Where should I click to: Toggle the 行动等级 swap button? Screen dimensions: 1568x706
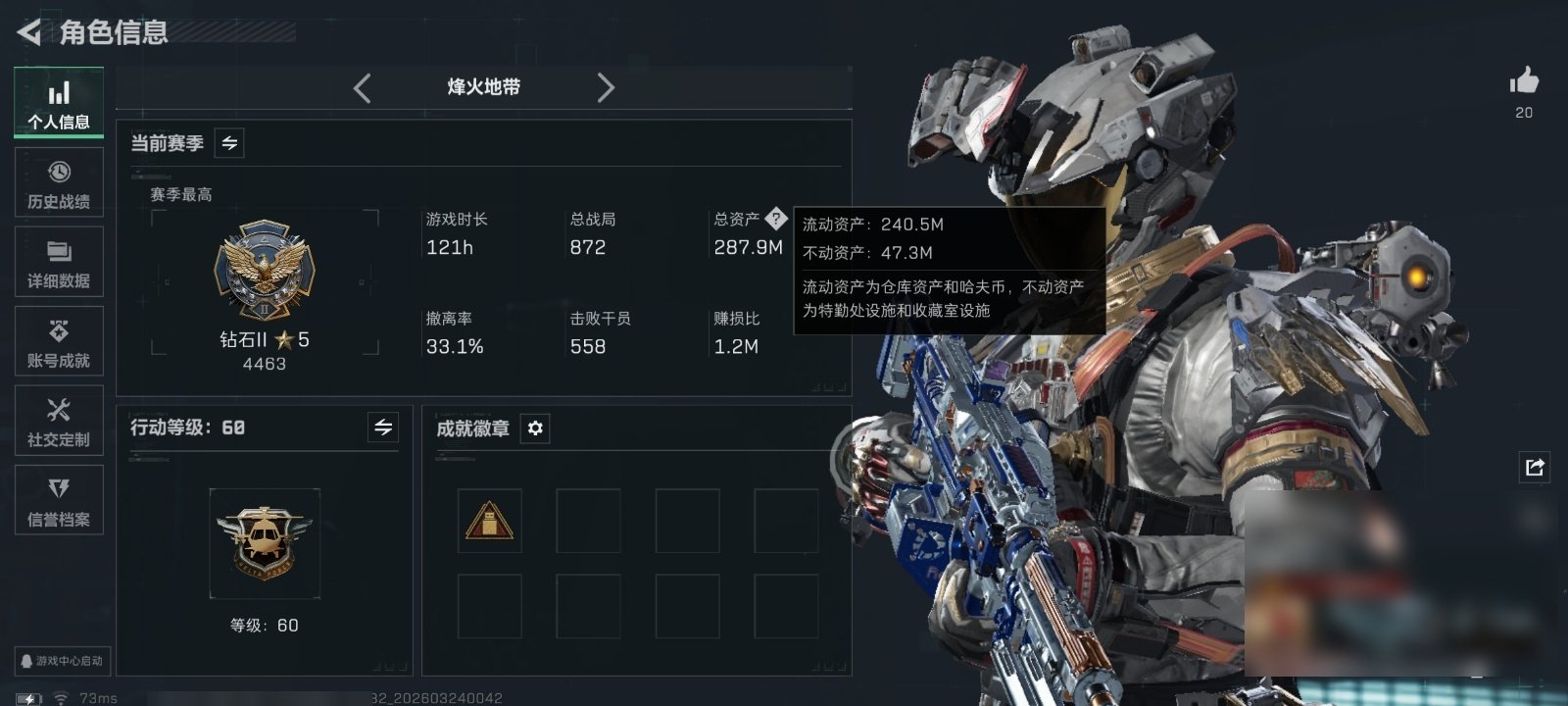coord(383,428)
